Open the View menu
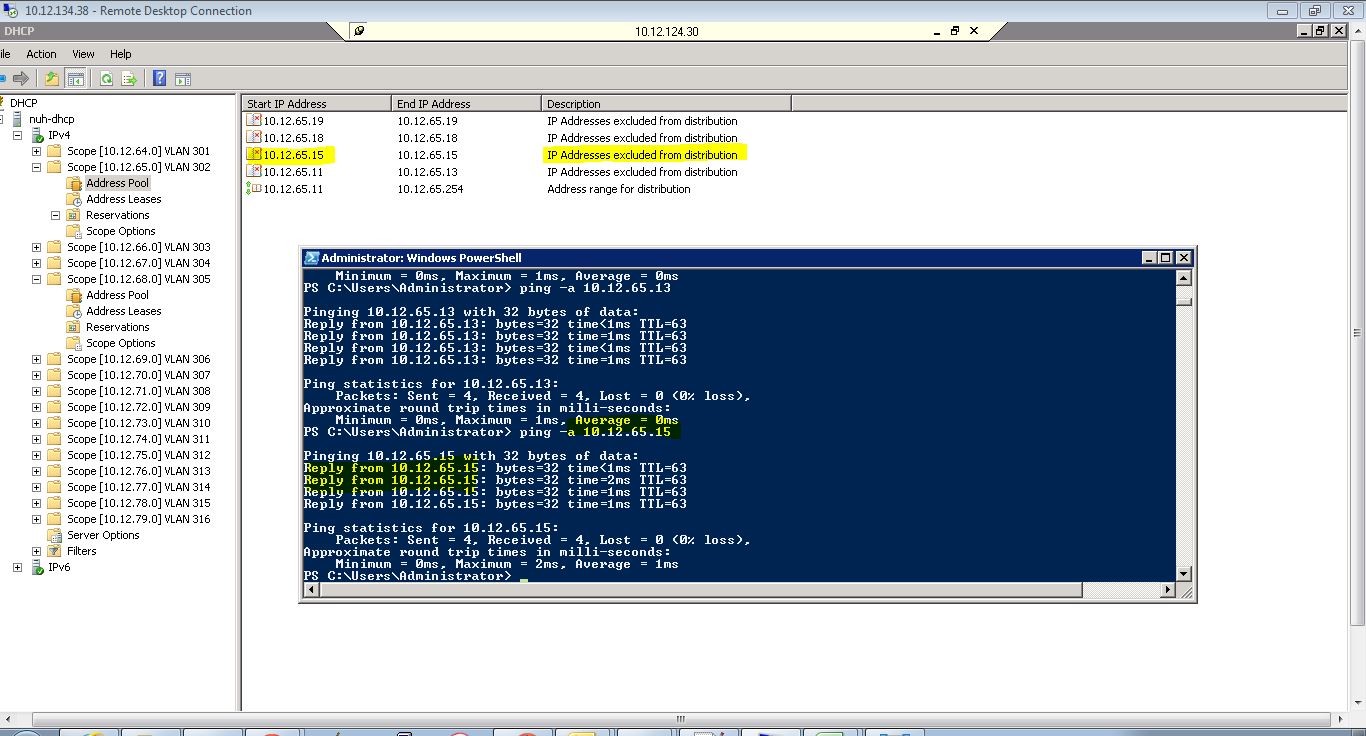Image resolution: width=1366 pixels, height=736 pixels. click(x=83, y=54)
